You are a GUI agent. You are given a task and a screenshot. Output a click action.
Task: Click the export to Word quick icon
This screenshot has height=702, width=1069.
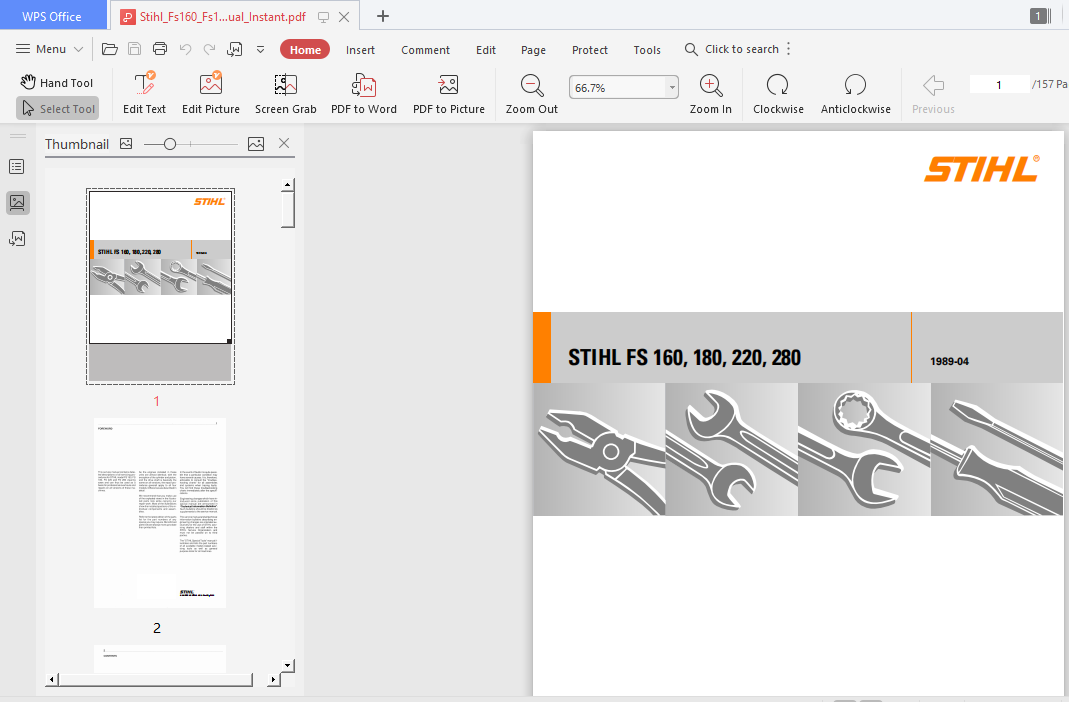click(x=235, y=49)
